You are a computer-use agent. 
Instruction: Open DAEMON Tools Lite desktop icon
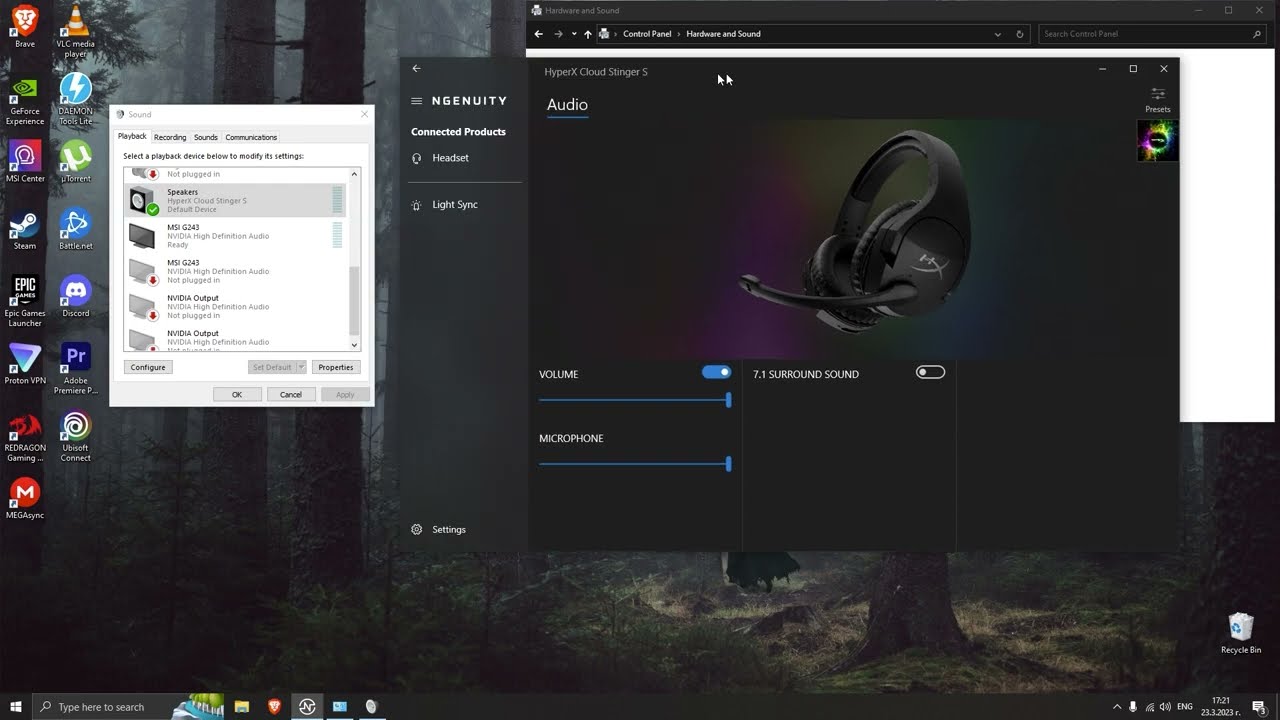(76, 100)
